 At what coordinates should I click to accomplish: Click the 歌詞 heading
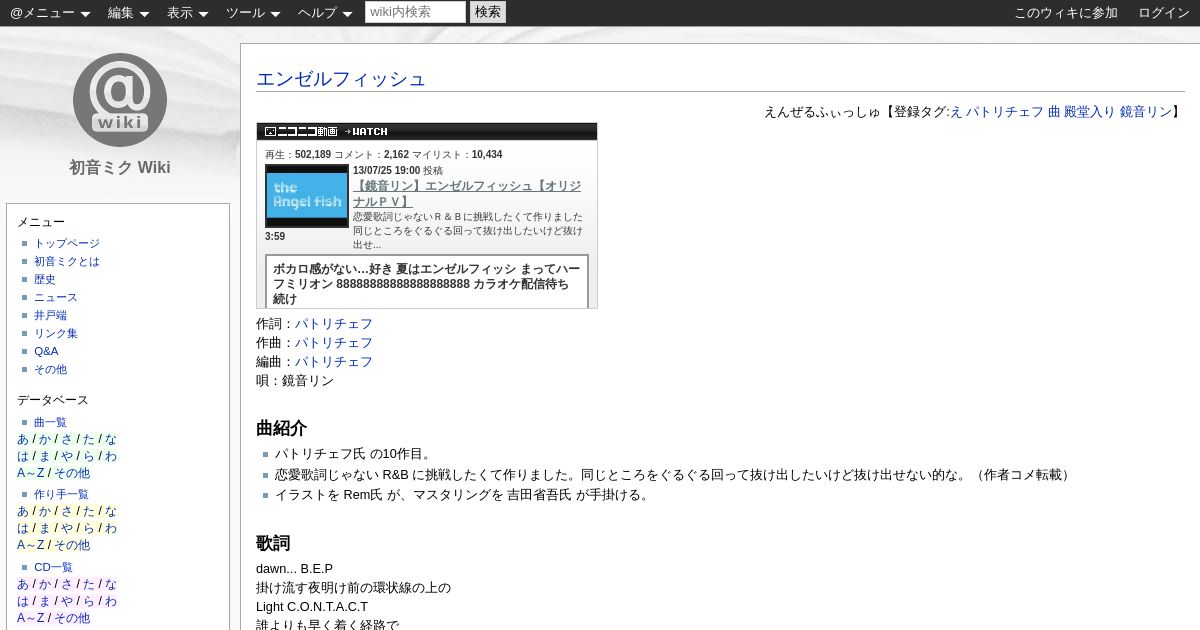pyautogui.click(x=273, y=543)
